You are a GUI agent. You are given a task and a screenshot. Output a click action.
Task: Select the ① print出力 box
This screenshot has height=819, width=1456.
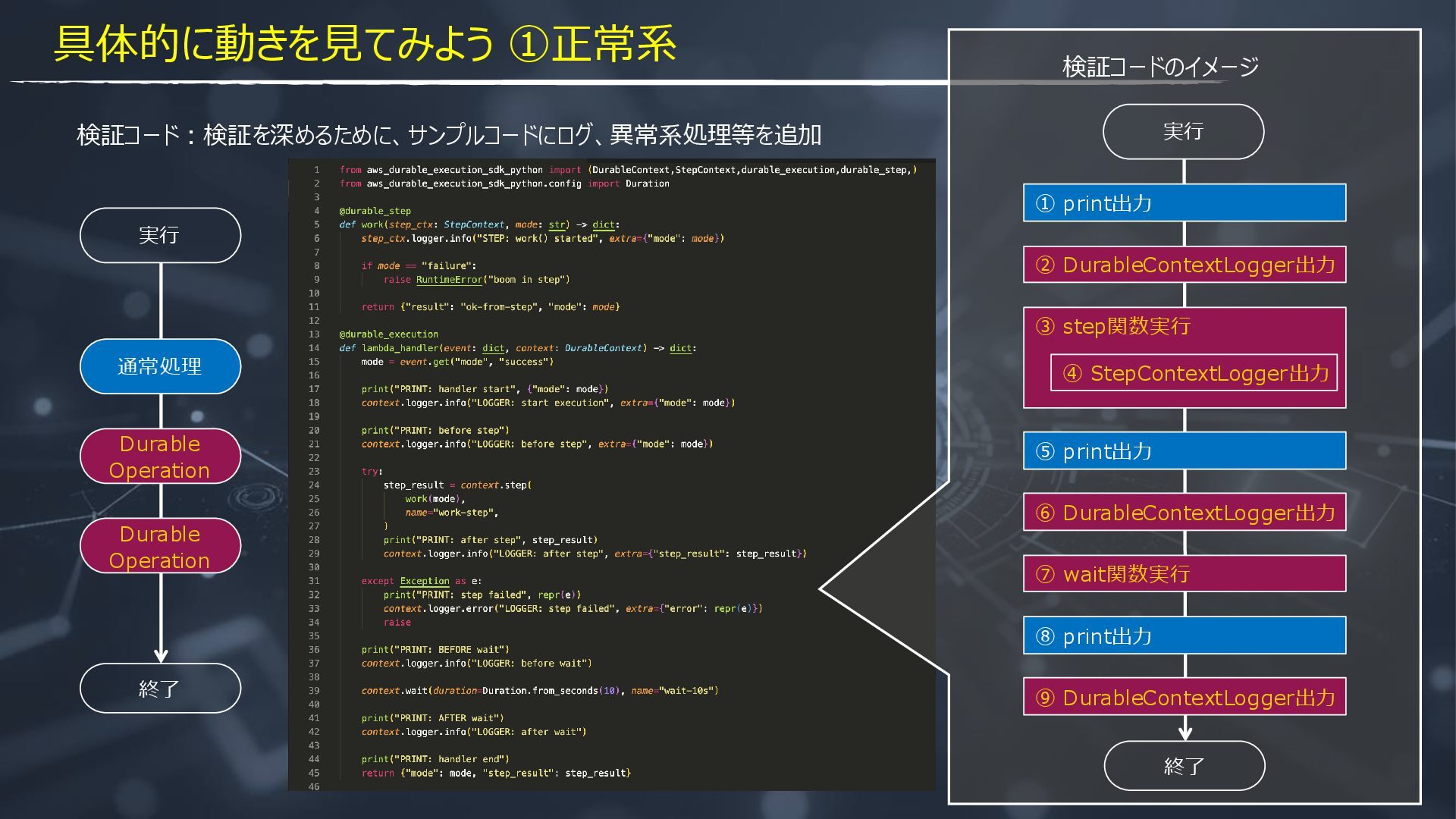click(1184, 203)
